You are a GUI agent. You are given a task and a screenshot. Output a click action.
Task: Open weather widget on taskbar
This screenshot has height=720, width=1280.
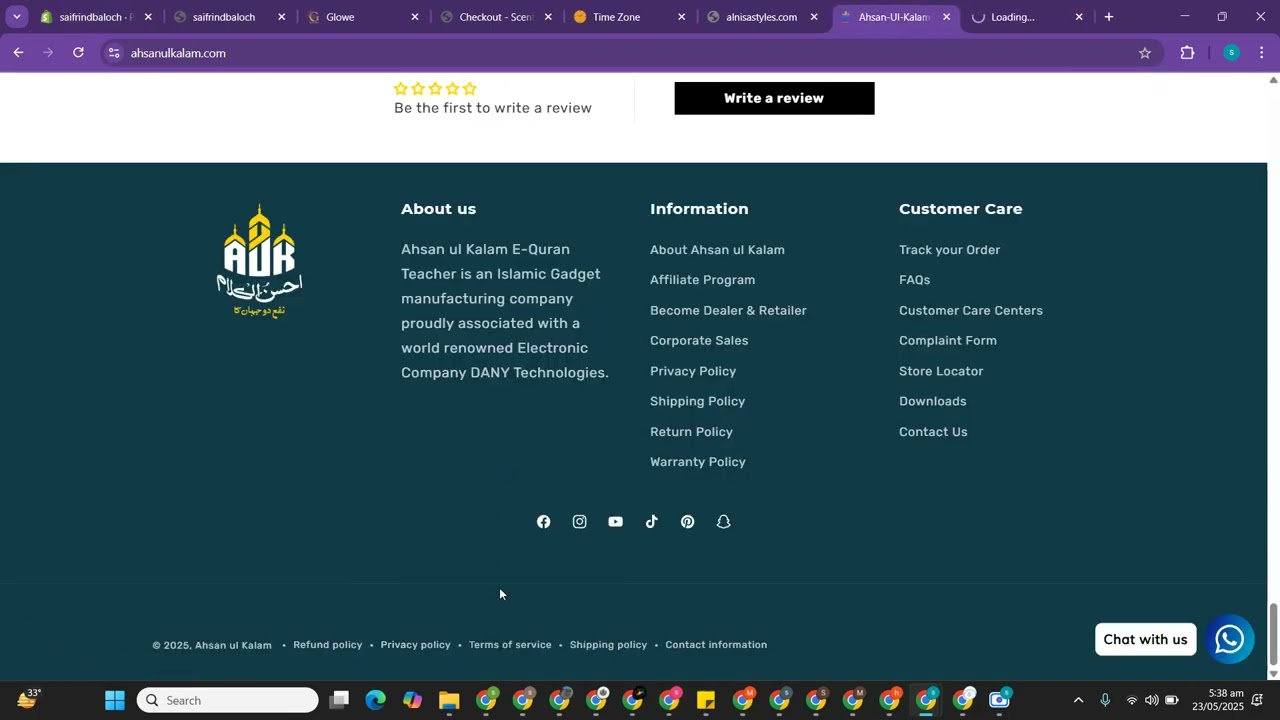point(28,699)
